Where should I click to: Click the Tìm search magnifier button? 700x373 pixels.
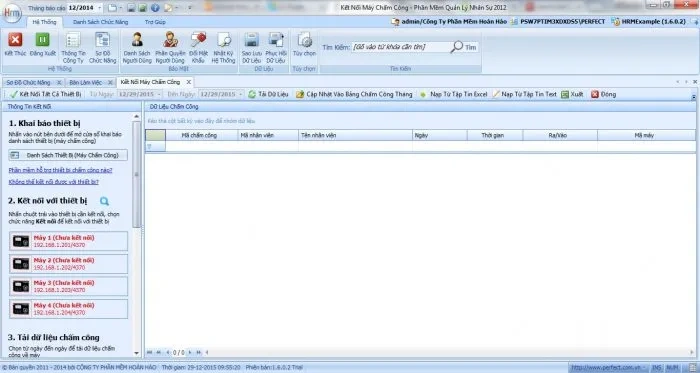click(x=464, y=47)
